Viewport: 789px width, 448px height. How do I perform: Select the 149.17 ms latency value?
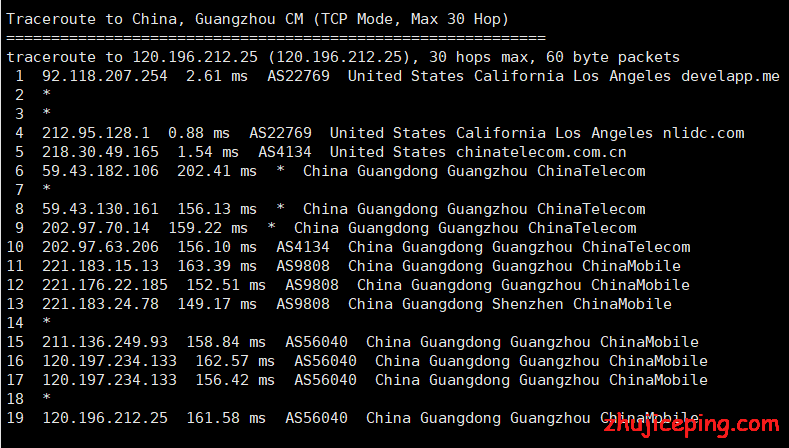coord(217,304)
